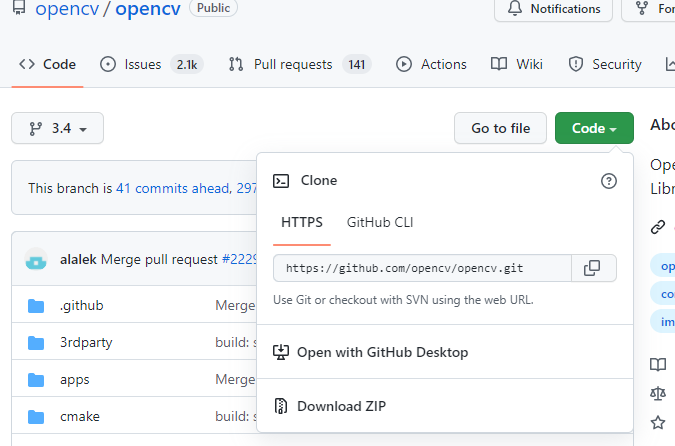Open the Actions tab

(x=432, y=64)
